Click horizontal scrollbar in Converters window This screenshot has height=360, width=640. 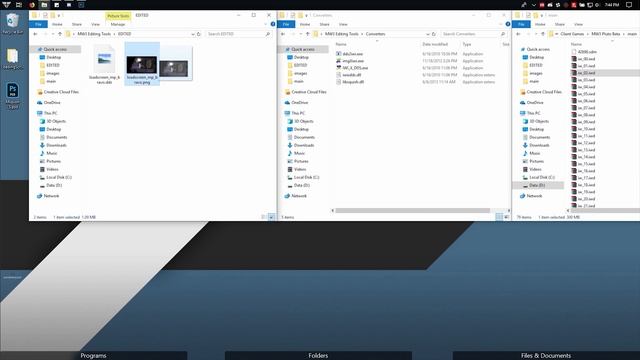(412, 211)
